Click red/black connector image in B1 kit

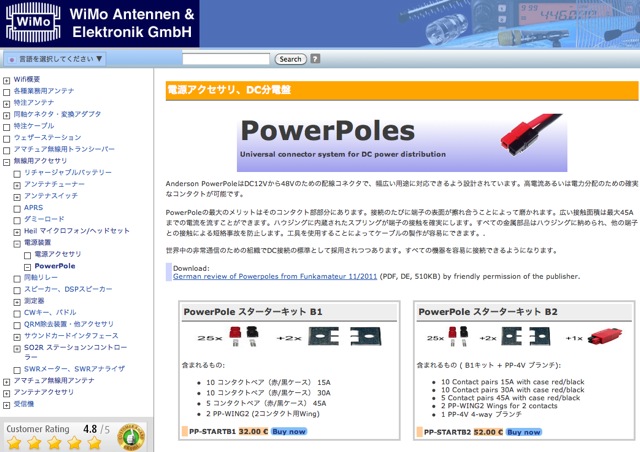[x=244, y=336]
